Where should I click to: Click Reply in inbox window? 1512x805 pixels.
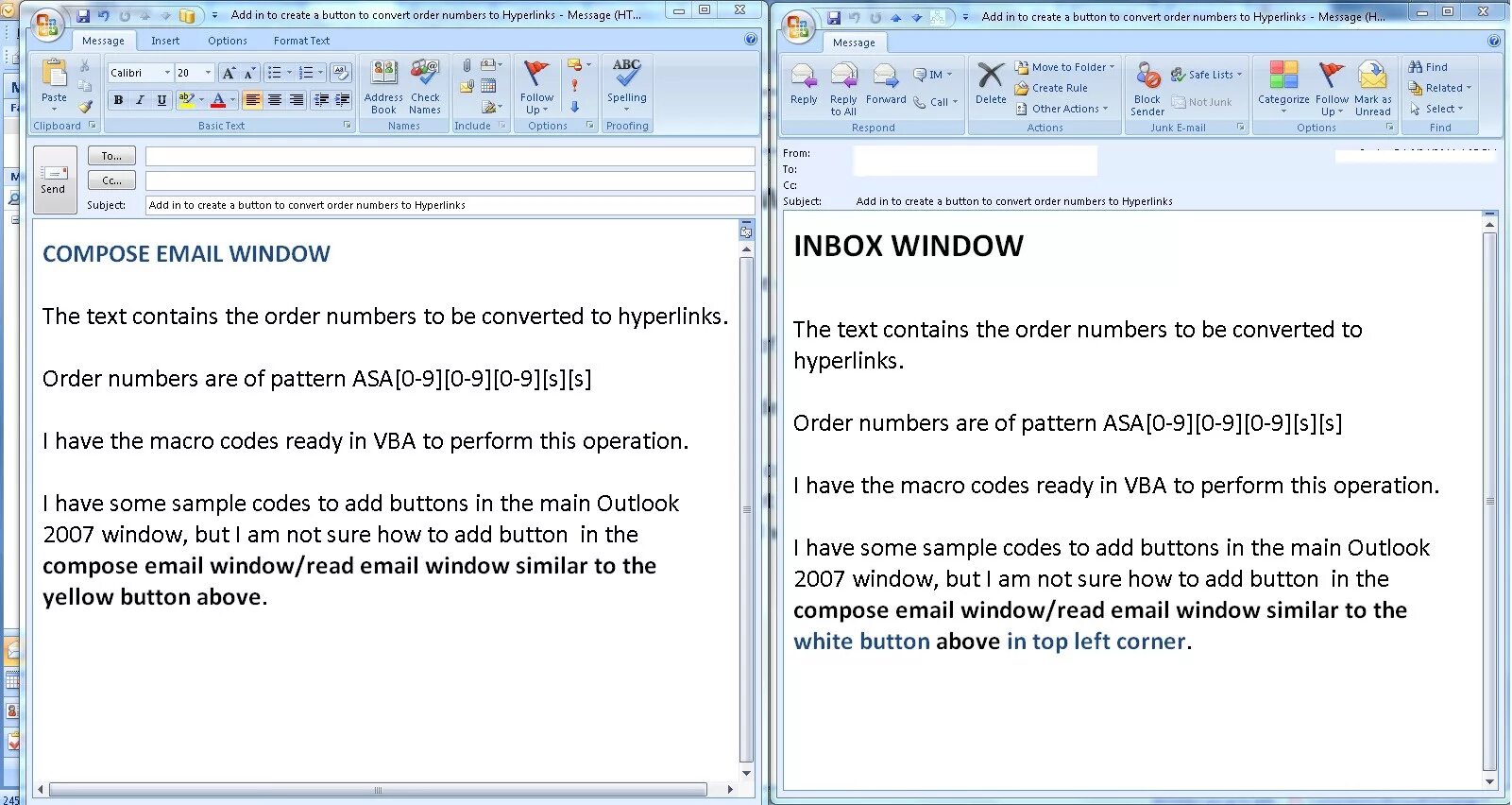click(x=804, y=86)
